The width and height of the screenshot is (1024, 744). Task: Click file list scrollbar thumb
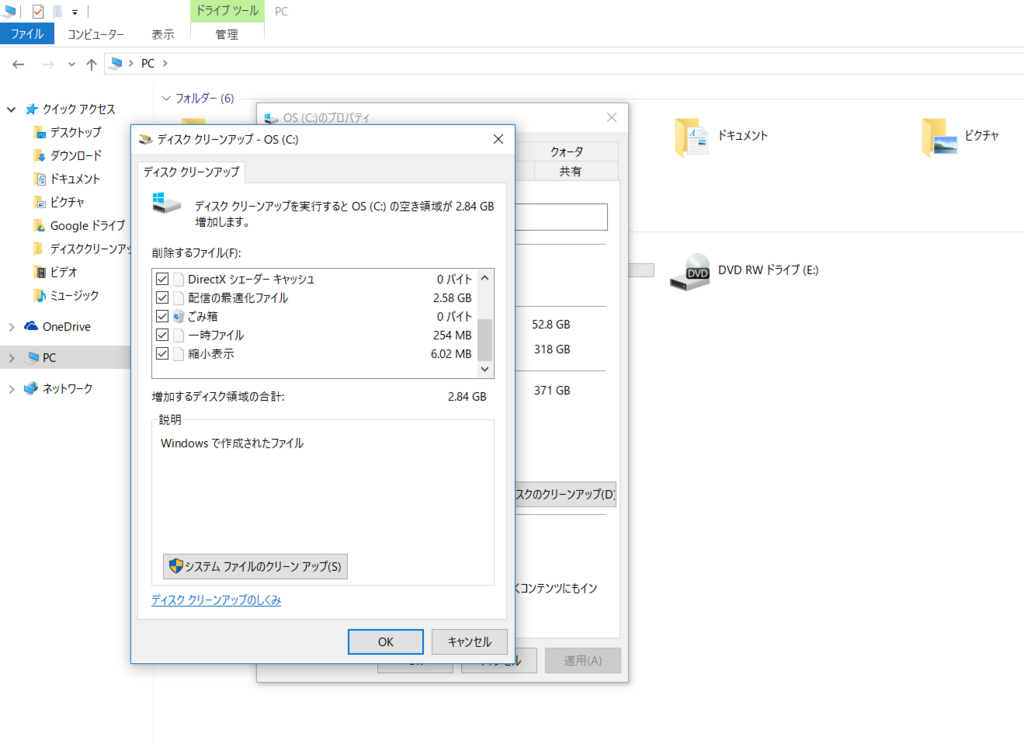click(x=485, y=340)
